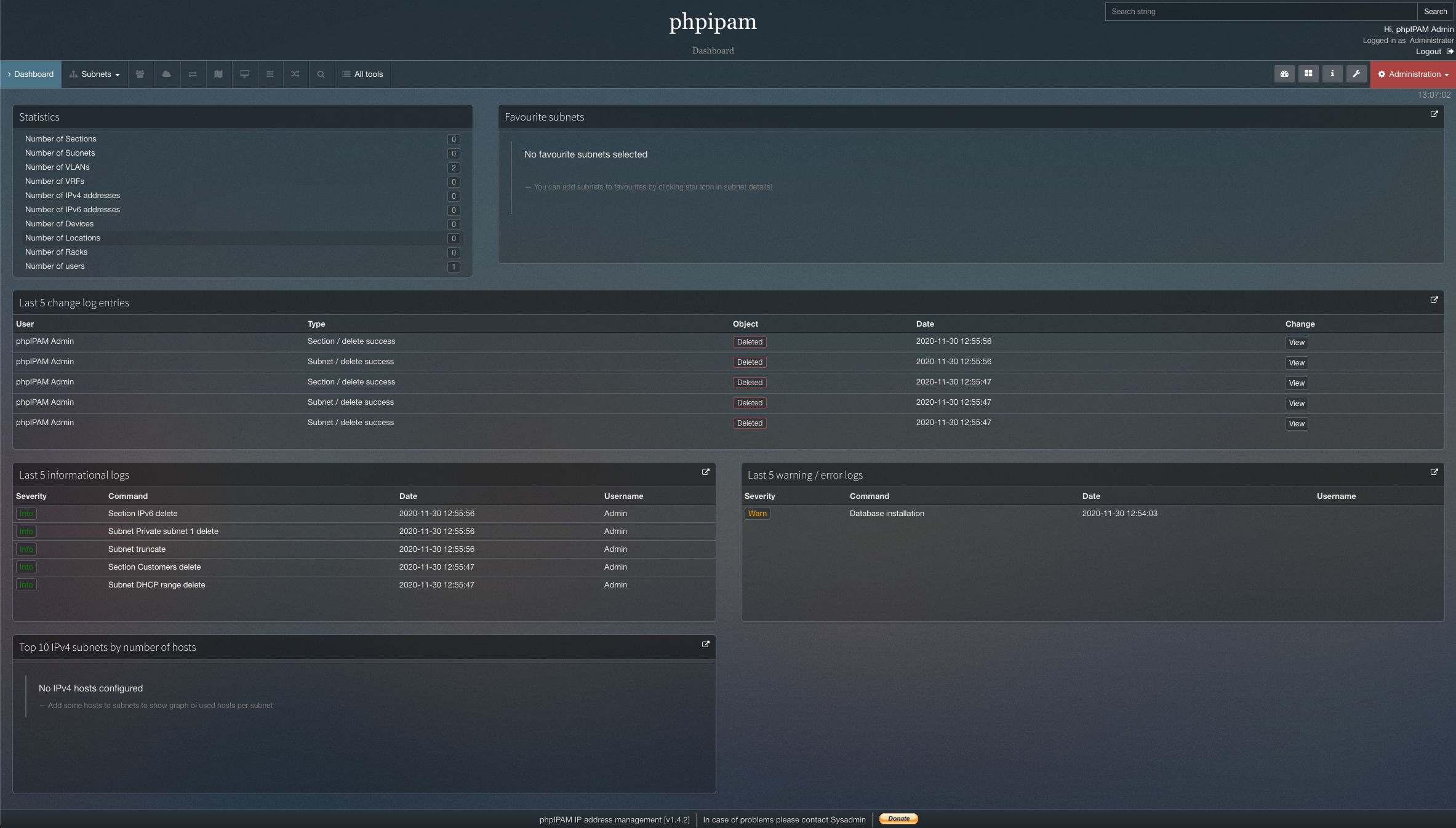This screenshot has height=828, width=1456.
Task: Open Top 10 IPv4 subnets external link icon
Action: coord(705,644)
